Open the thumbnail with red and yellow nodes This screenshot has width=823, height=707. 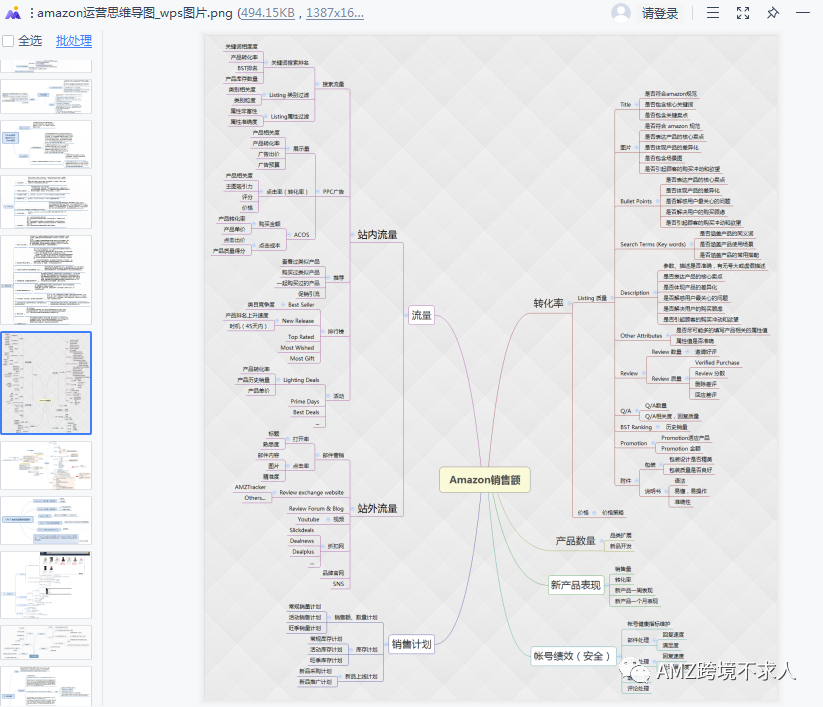click(x=46, y=465)
